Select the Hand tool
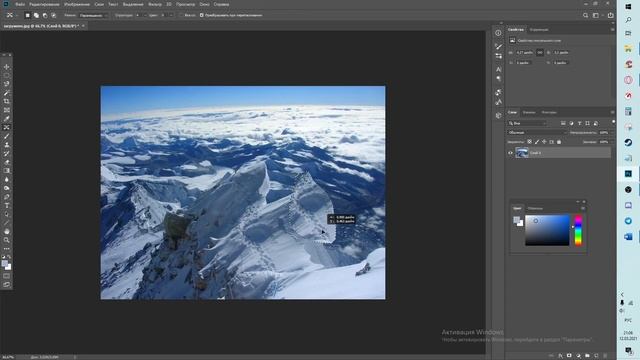 tap(7, 231)
